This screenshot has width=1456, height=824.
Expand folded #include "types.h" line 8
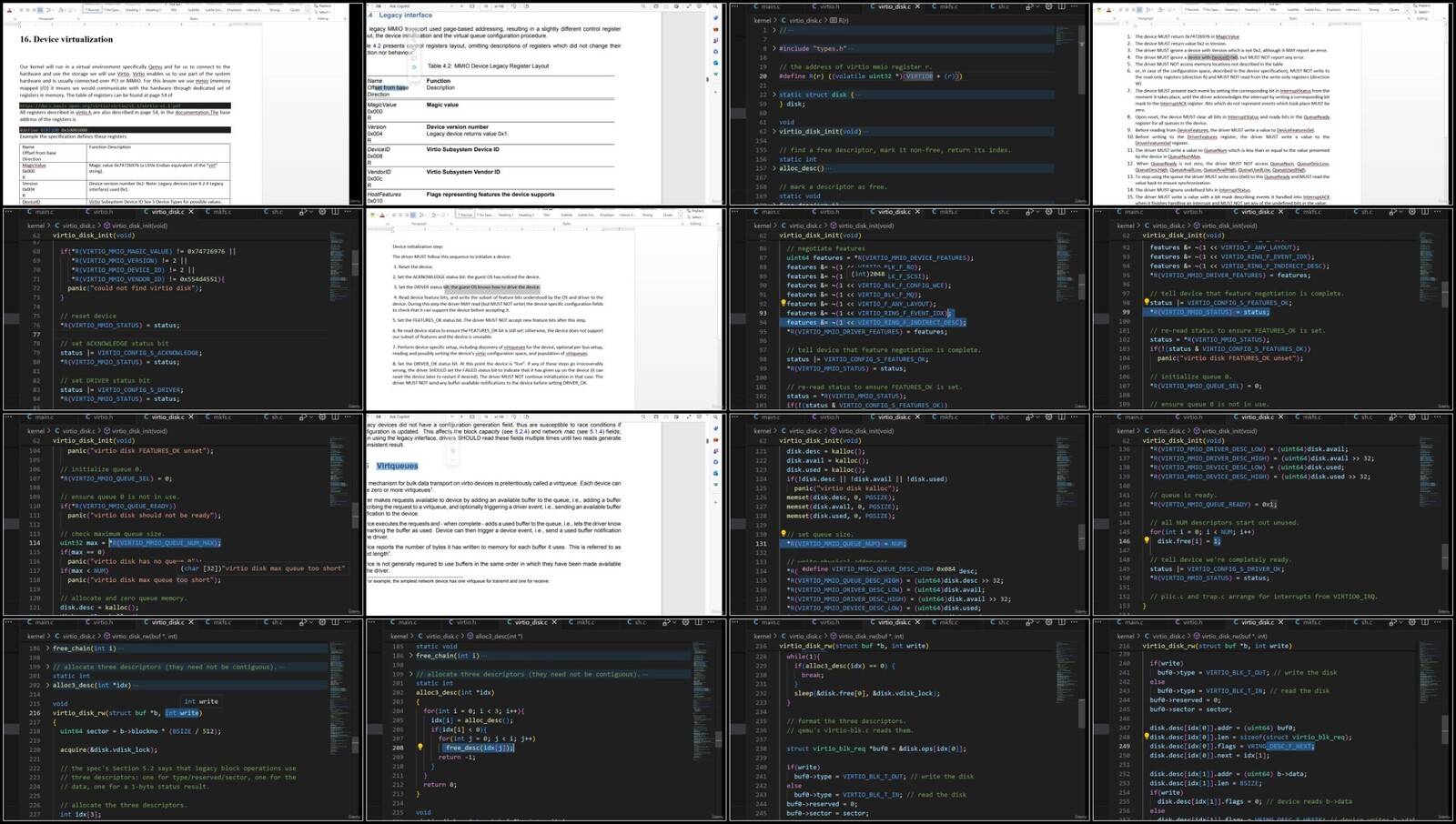775,48
